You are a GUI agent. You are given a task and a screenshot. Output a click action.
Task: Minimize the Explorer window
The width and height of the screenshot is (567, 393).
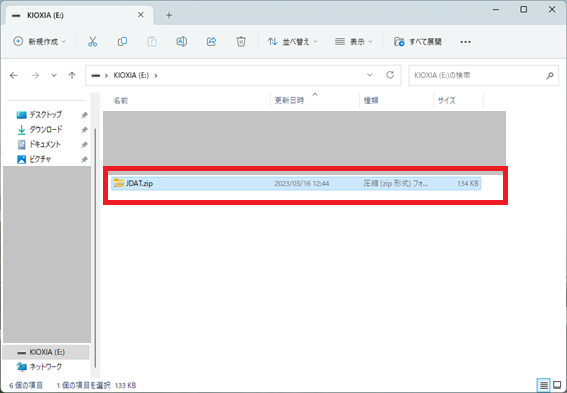click(x=496, y=9)
